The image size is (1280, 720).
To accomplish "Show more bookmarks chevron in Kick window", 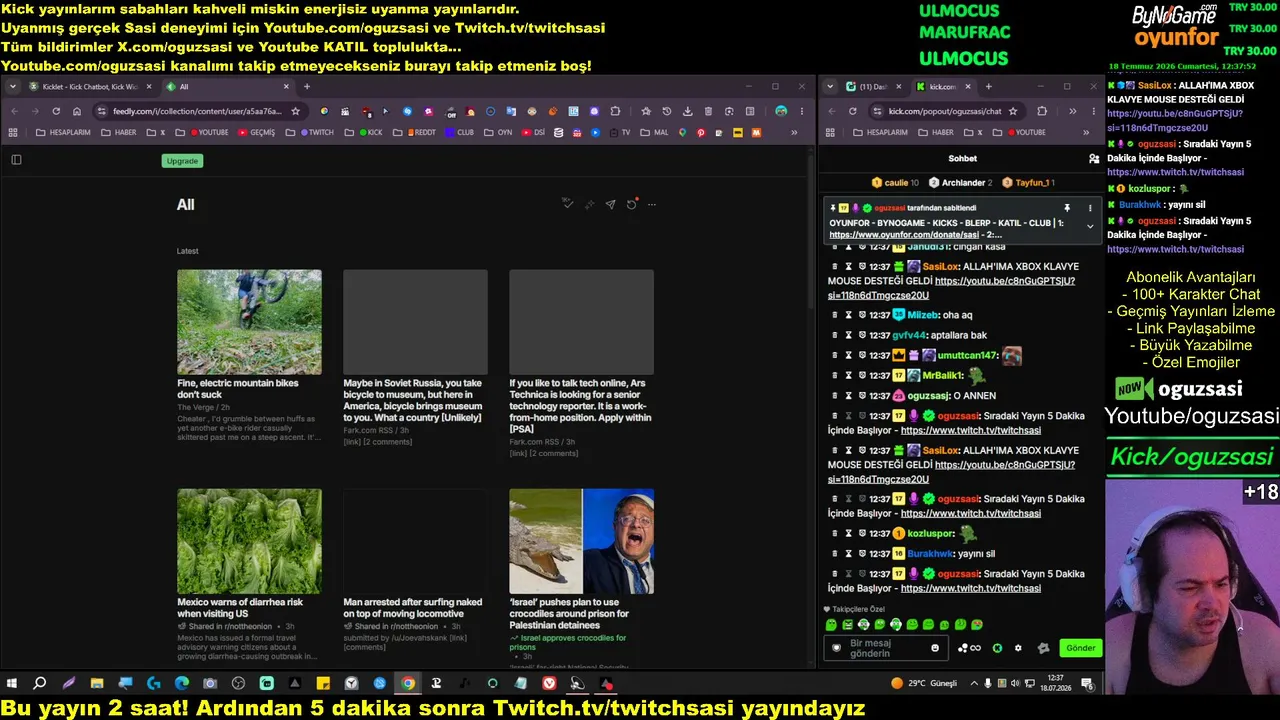I will pos(1085,132).
